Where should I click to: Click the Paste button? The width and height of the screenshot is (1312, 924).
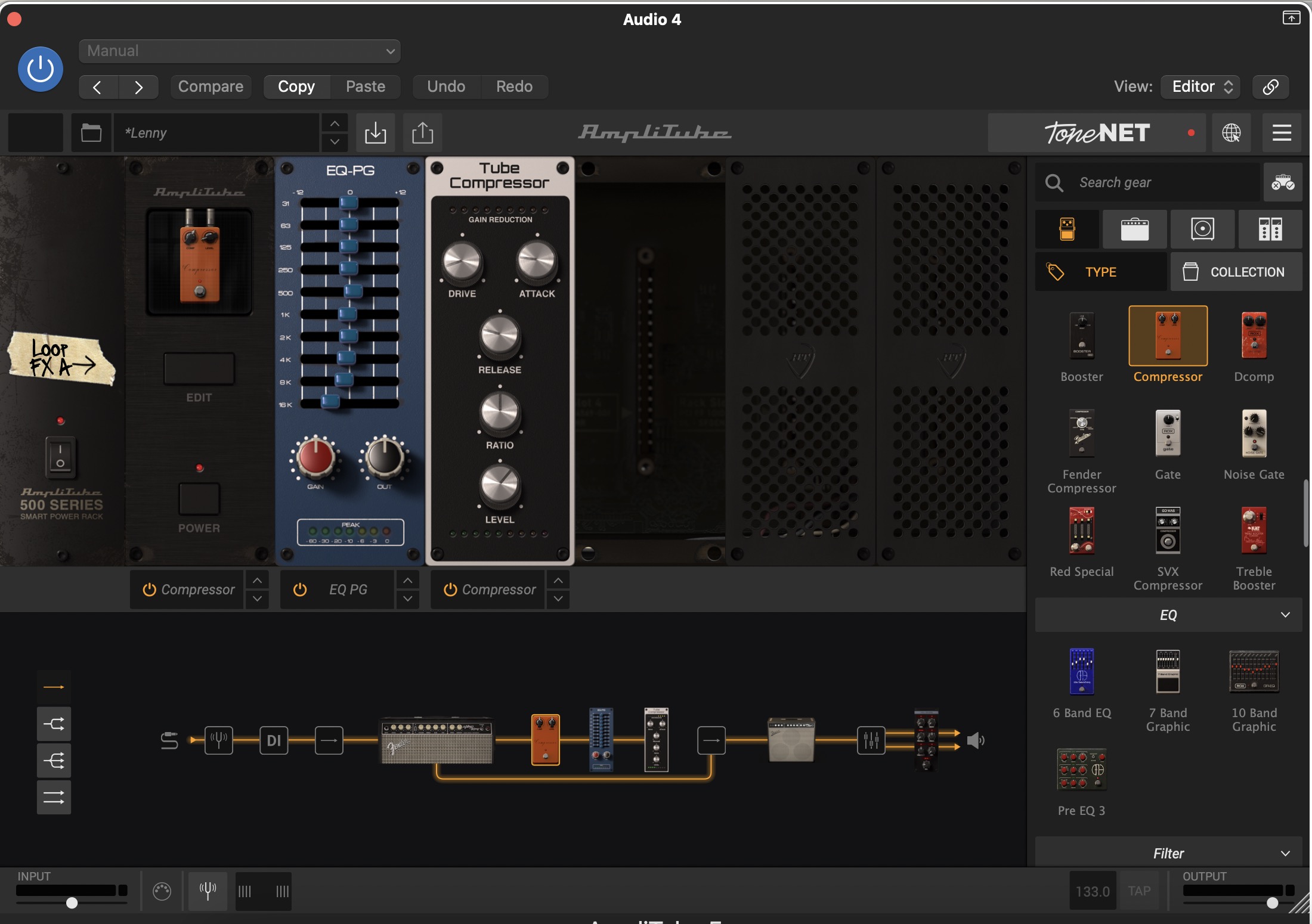click(366, 87)
